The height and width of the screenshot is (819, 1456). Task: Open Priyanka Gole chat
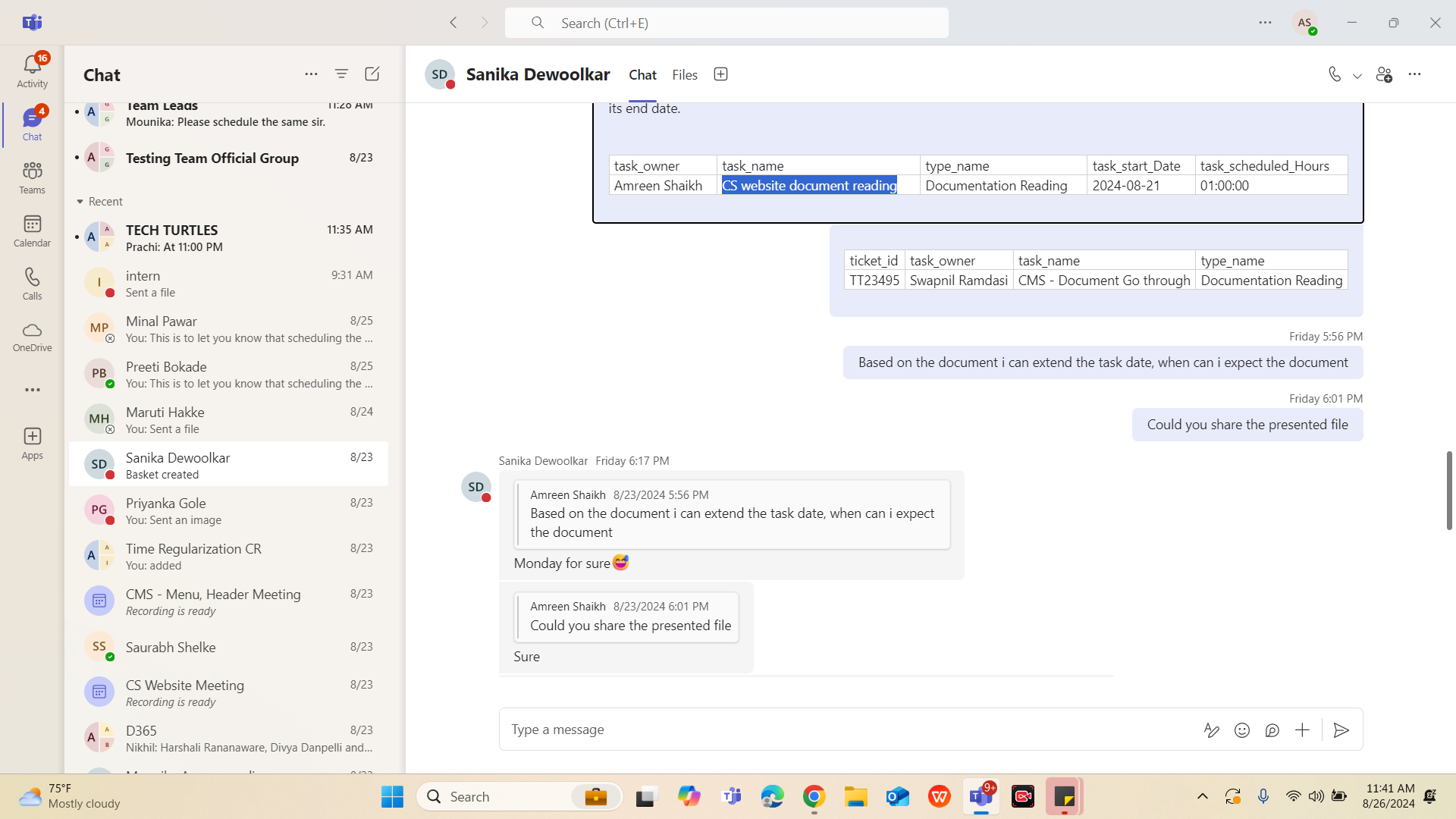[228, 510]
